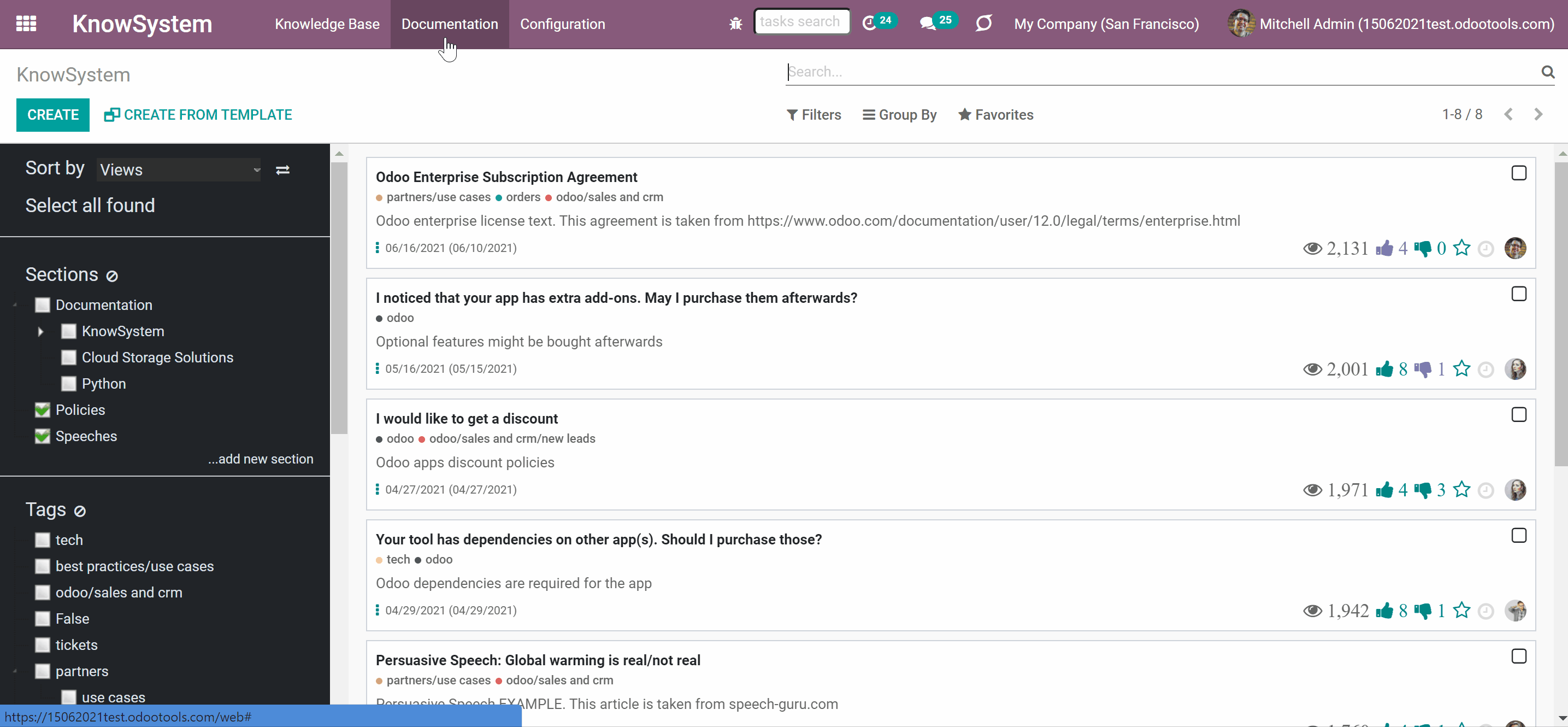The height and width of the screenshot is (727, 1568).
Task: Open the Group By dropdown
Action: [x=899, y=114]
